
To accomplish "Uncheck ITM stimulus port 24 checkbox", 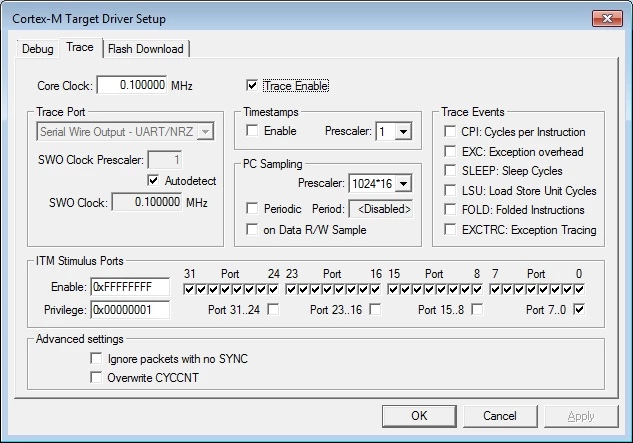I will coord(273,289).
